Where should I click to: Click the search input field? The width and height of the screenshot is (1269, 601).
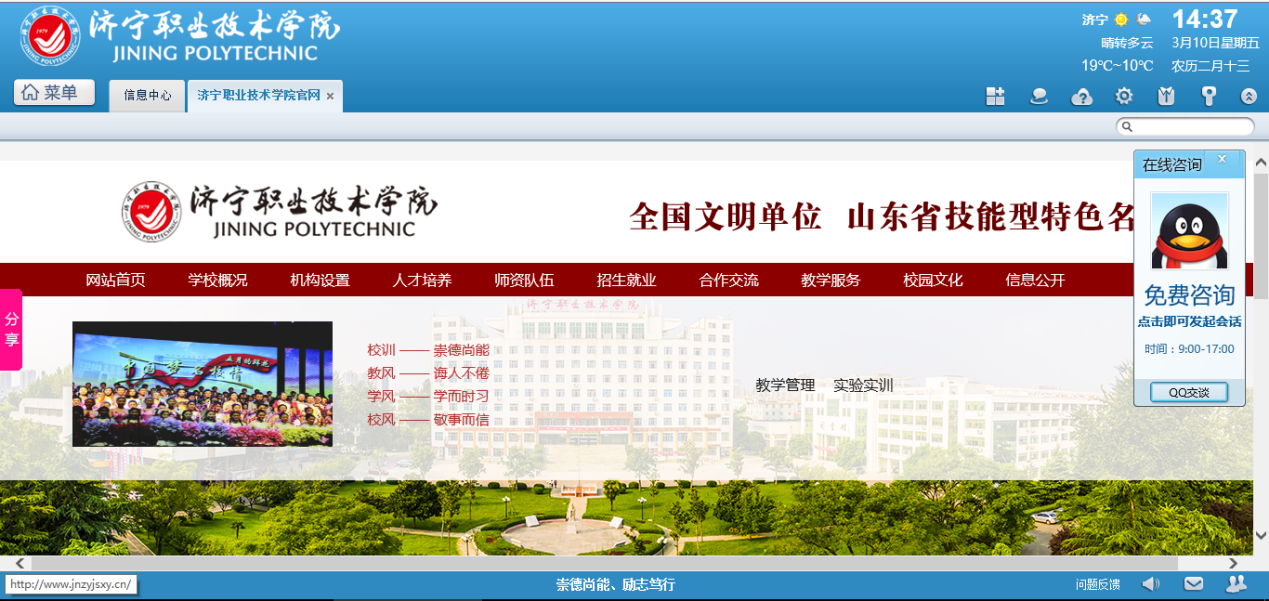pyautogui.click(x=1192, y=127)
